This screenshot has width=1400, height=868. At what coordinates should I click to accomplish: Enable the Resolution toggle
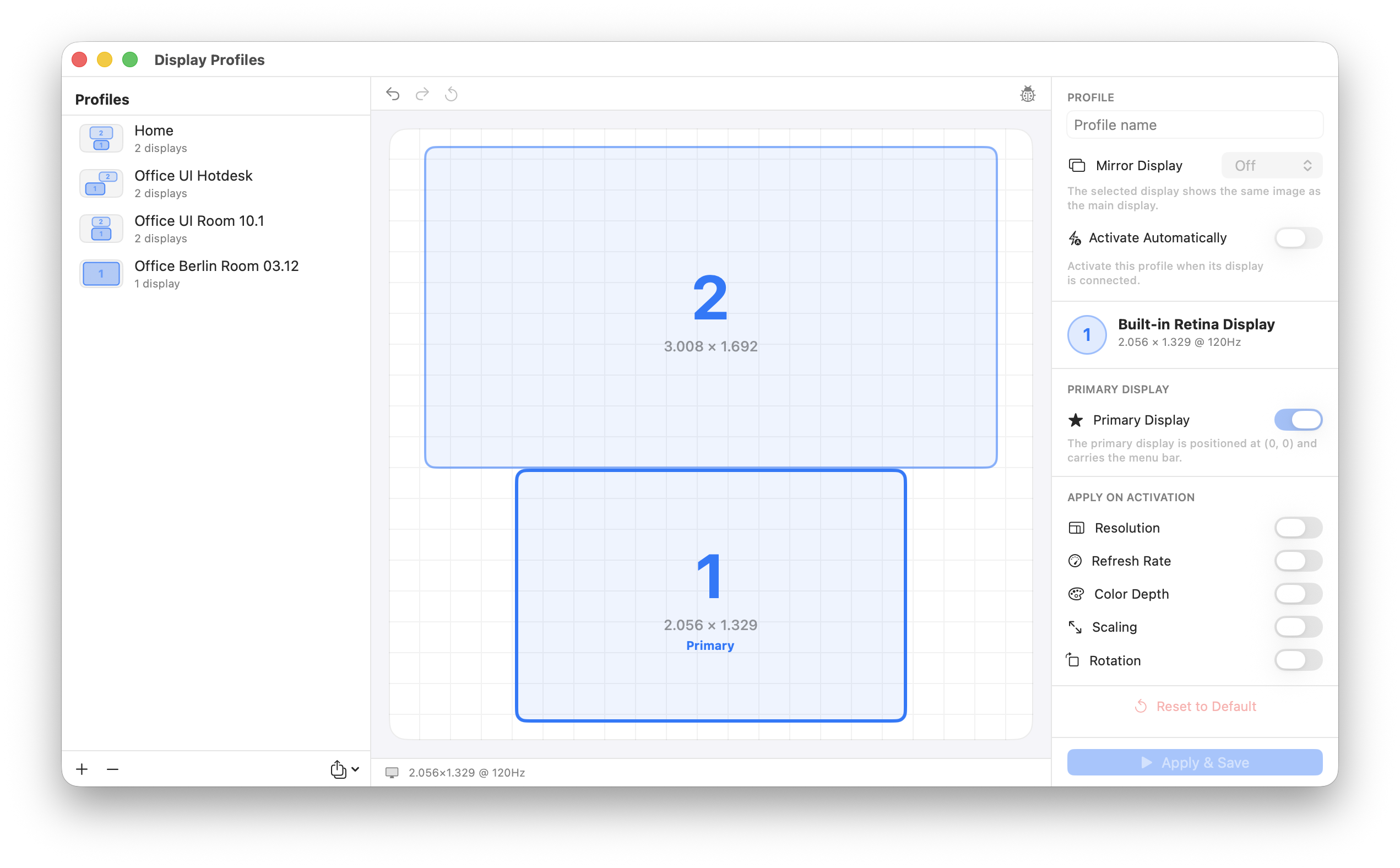coord(1298,528)
